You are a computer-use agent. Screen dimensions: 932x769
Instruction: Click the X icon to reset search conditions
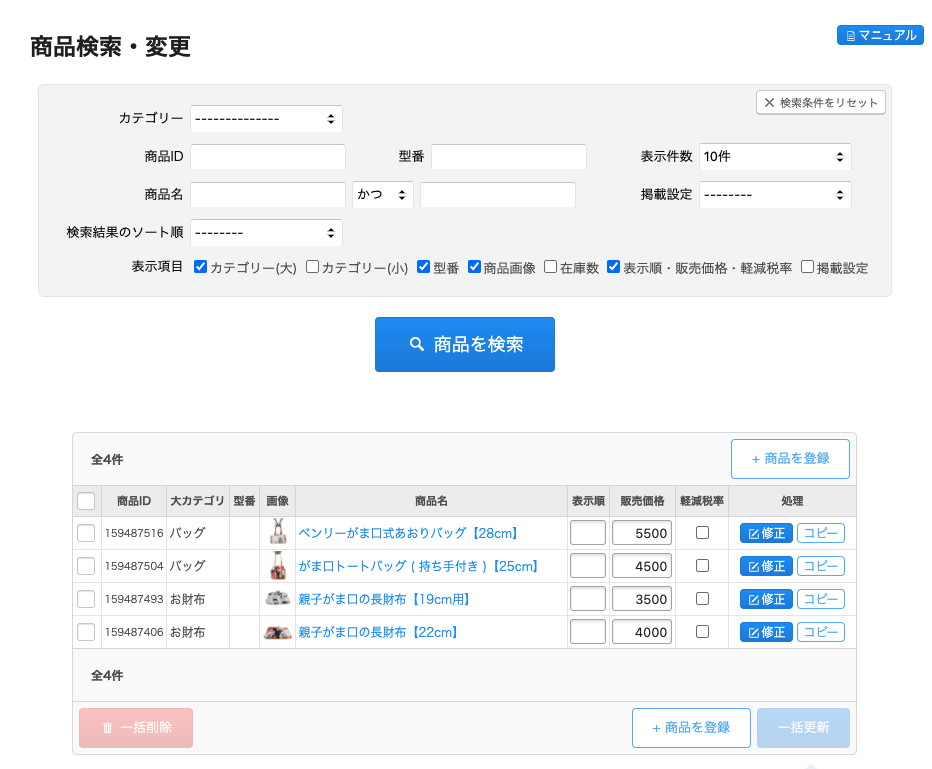coord(769,102)
